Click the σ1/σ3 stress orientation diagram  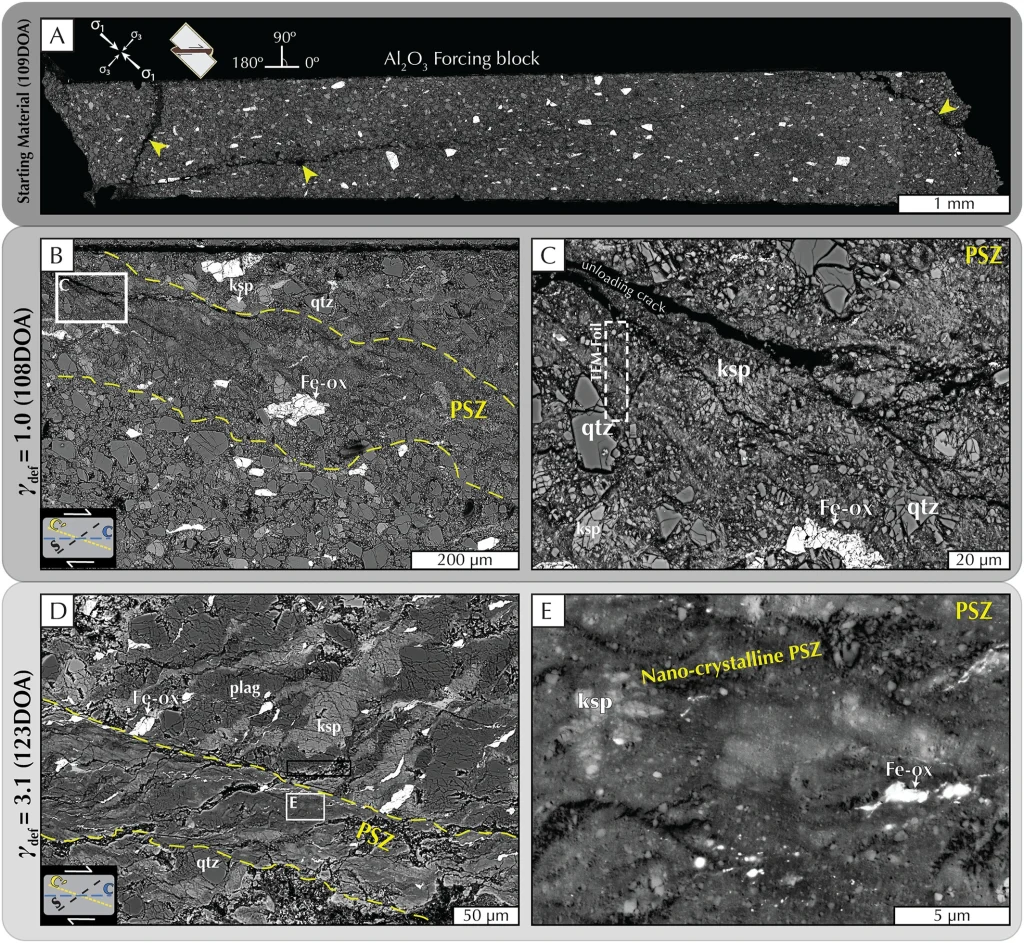click(x=123, y=50)
